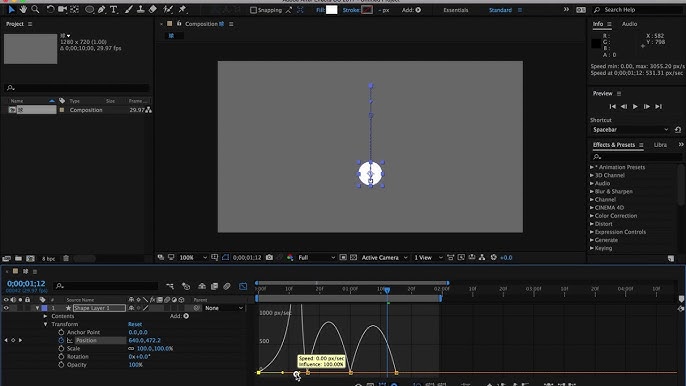Select the Hand tool
686x386 pixels.
(x=23, y=9)
